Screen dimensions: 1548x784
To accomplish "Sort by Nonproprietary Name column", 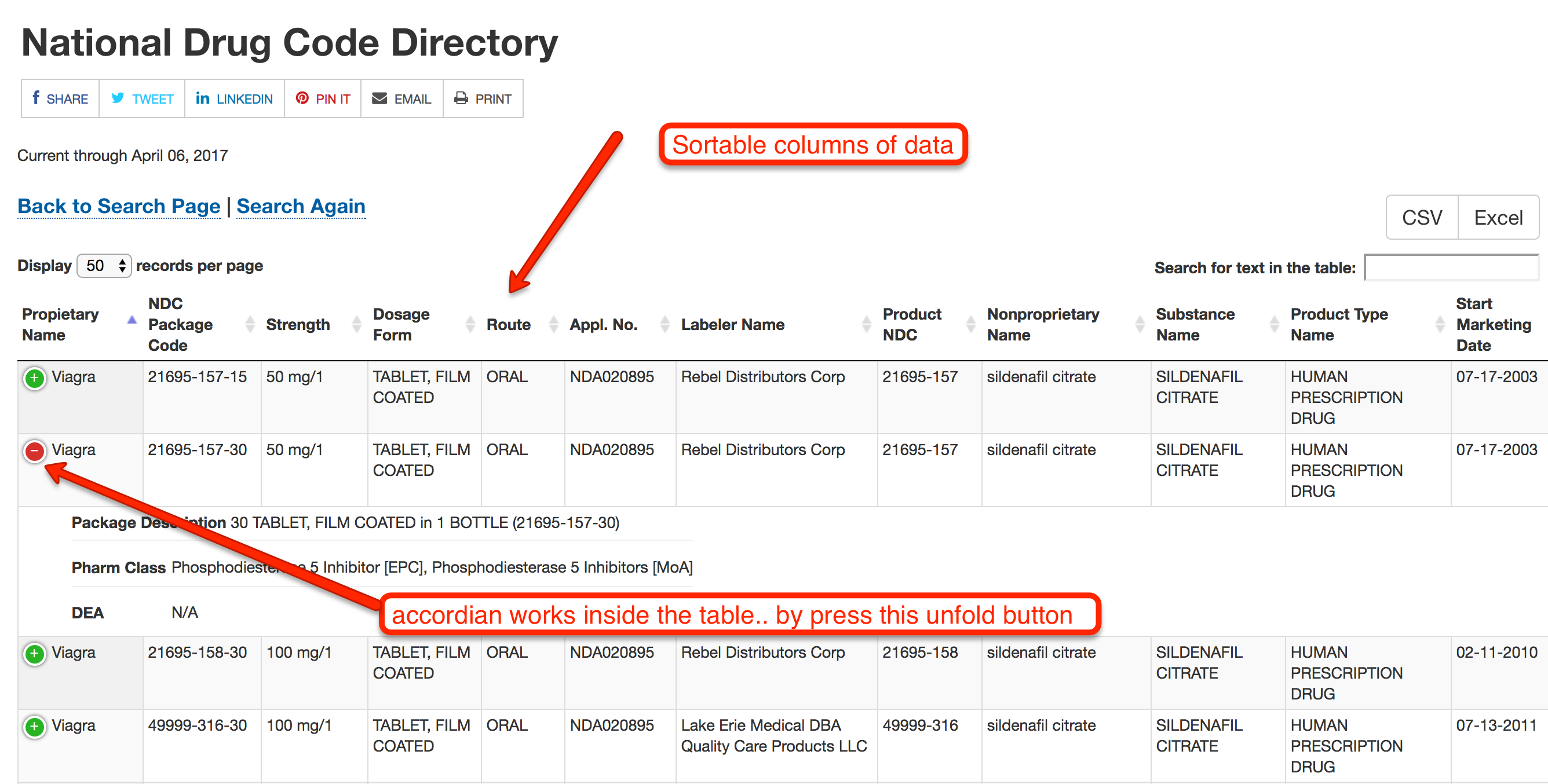I will (1066, 324).
